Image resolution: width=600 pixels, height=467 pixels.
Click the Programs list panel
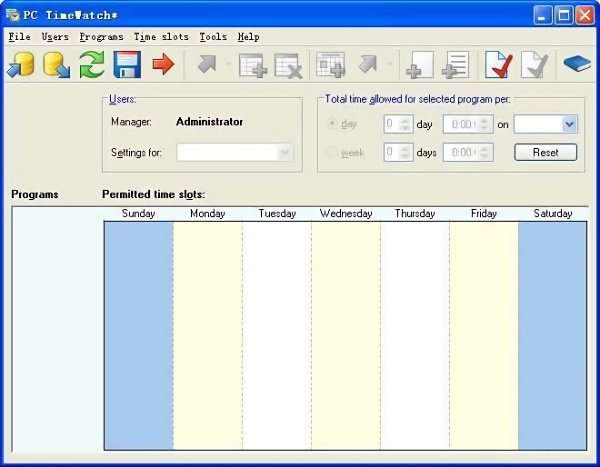[x=57, y=329]
